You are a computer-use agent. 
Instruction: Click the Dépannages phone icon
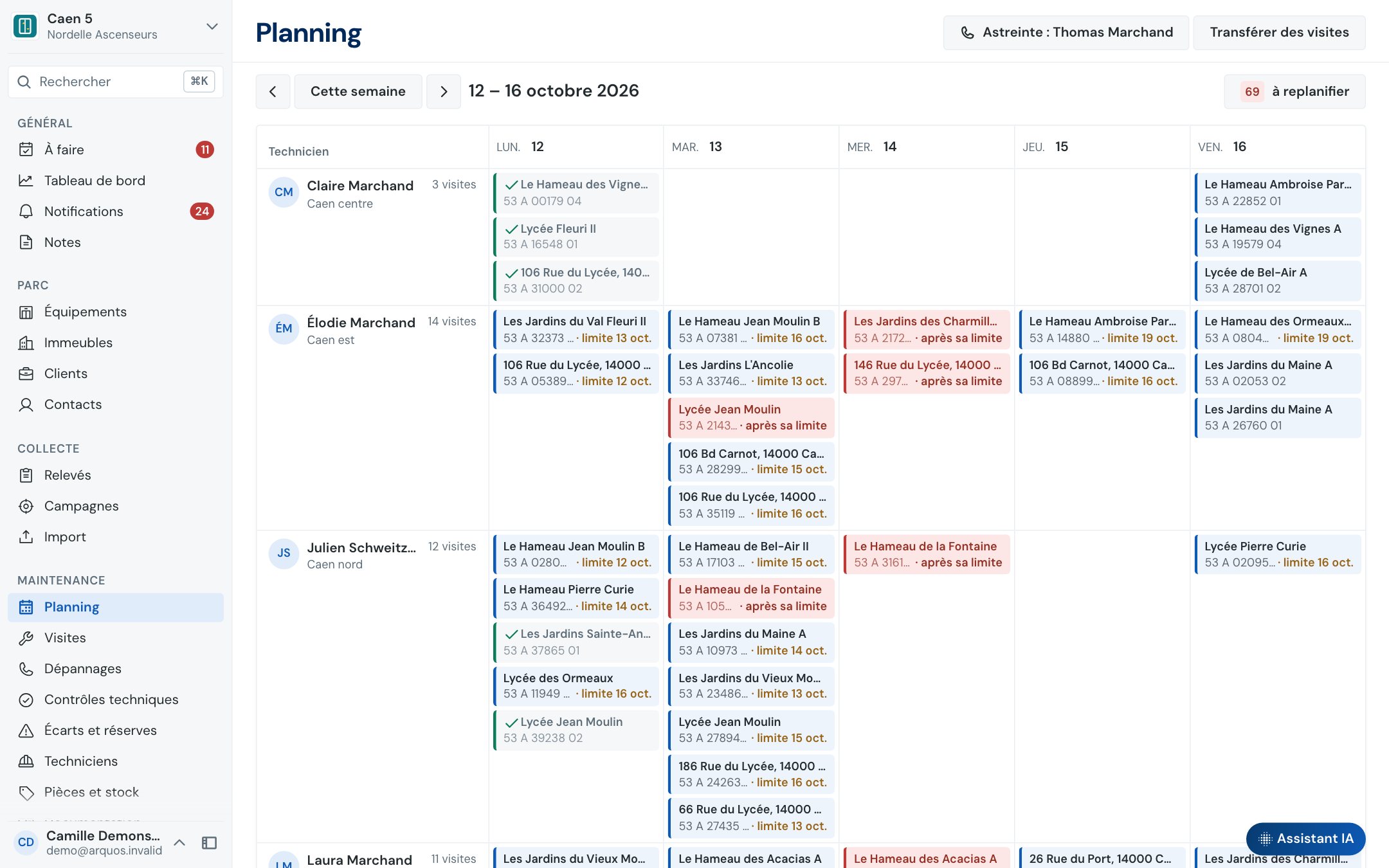click(x=26, y=669)
